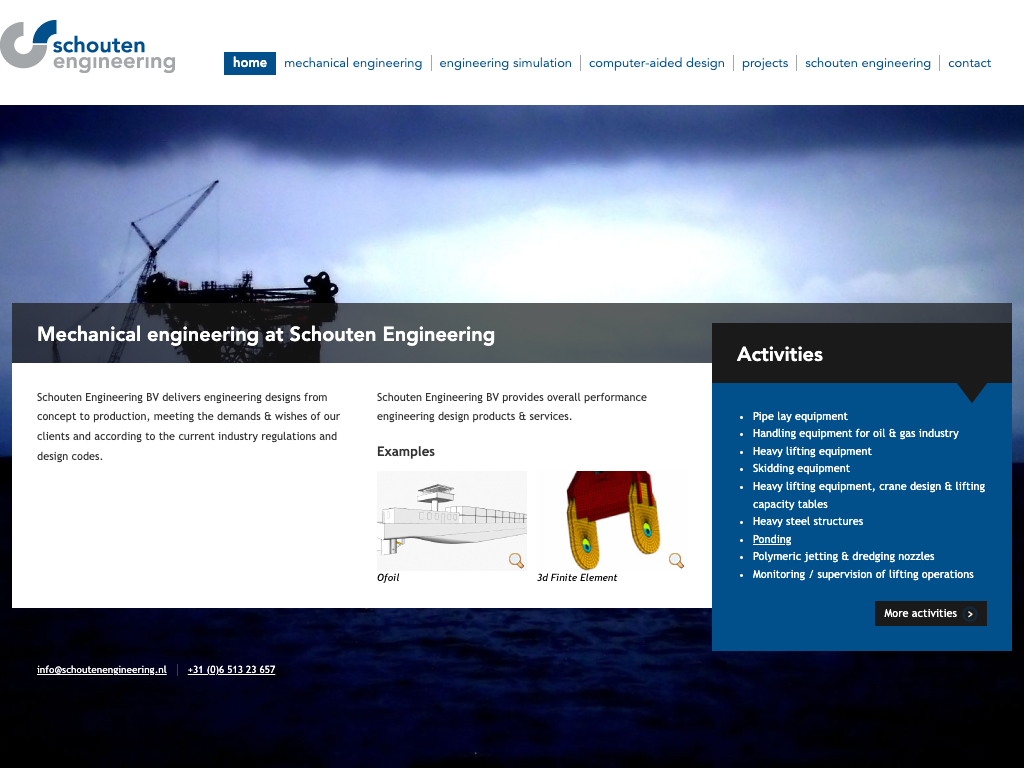Select computer-aided design menu item

[x=656, y=63]
